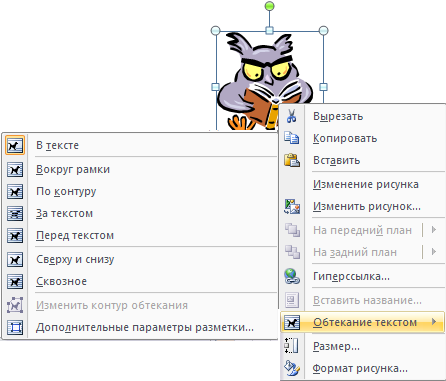
Task: Click 'Изменение рисунка' entry
Action: click(363, 184)
